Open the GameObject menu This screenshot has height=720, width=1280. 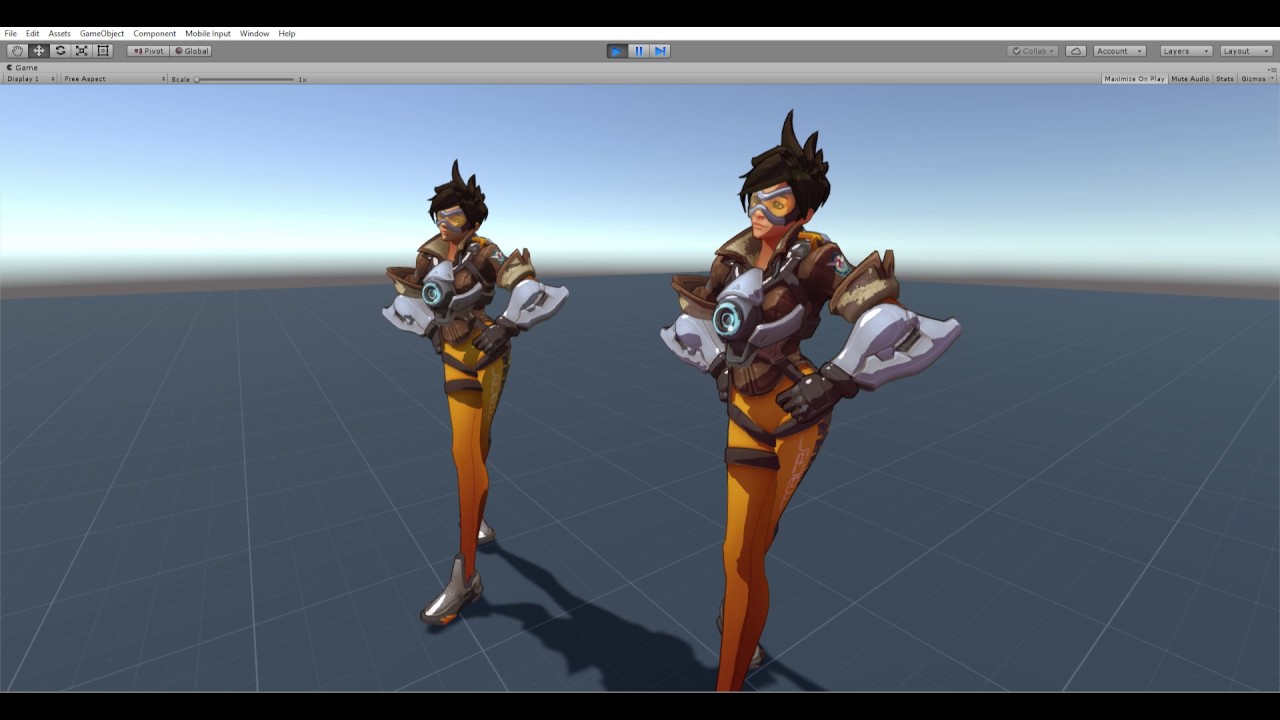pyautogui.click(x=102, y=33)
